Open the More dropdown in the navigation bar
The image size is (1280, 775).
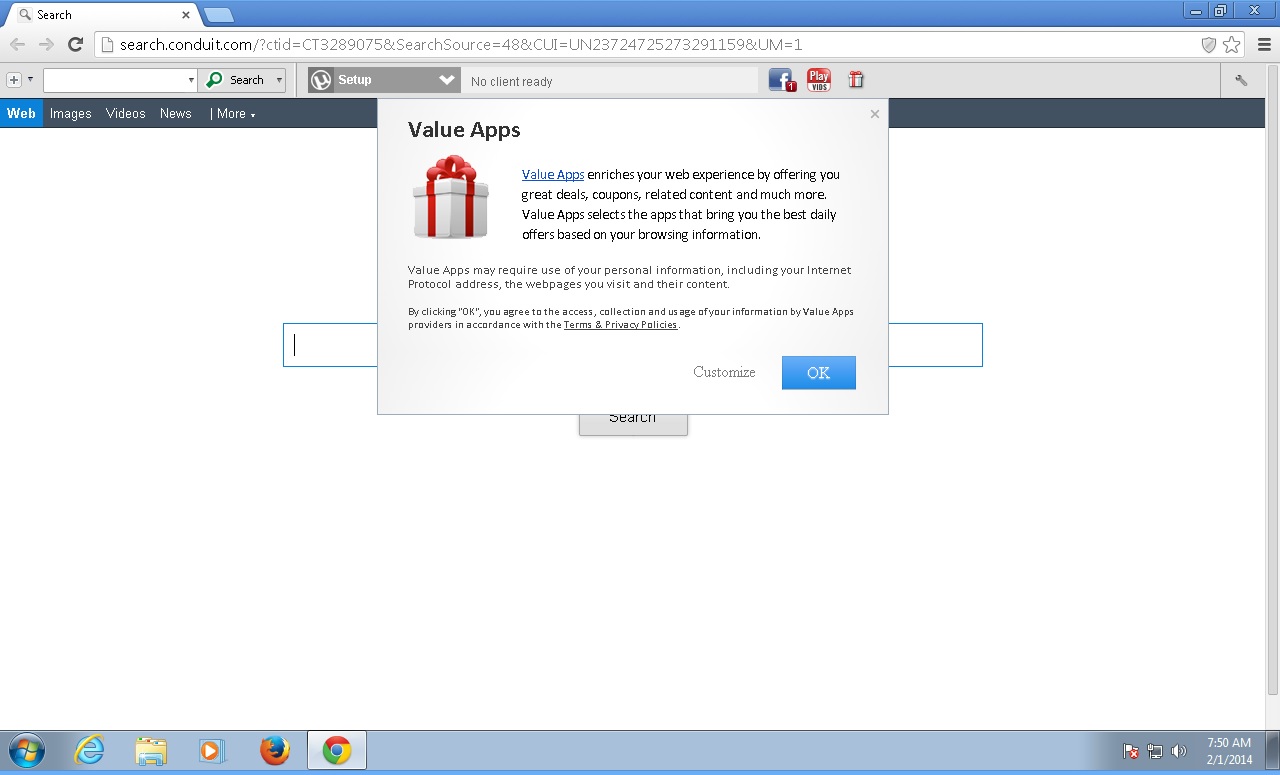(233, 114)
